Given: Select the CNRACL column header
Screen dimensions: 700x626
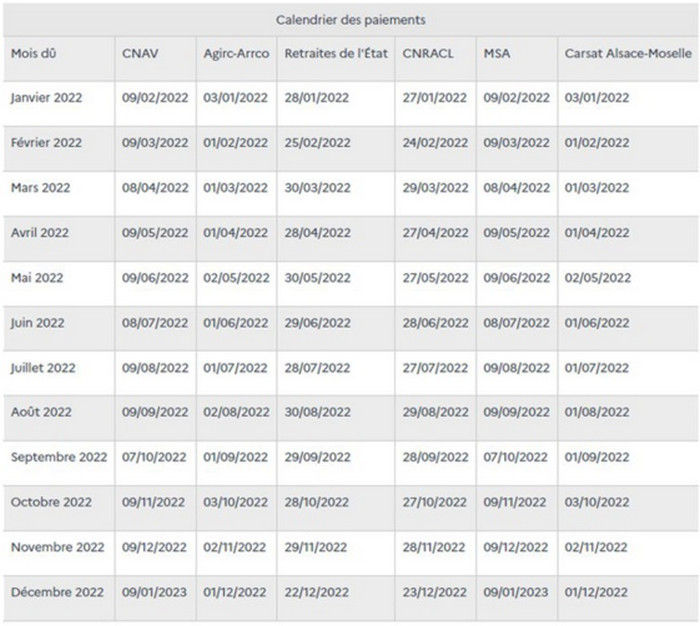Looking at the screenshot, I should pyautogui.click(x=428, y=54).
